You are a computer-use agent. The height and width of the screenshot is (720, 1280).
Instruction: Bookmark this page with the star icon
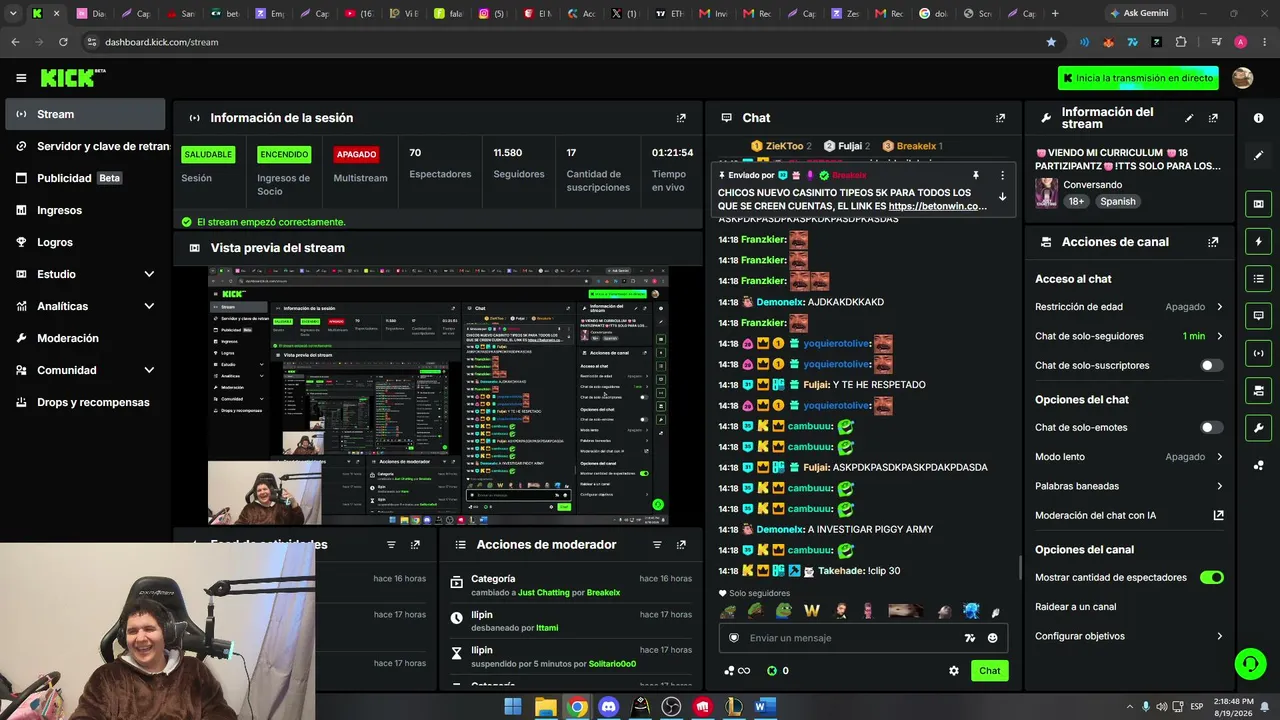[1051, 42]
